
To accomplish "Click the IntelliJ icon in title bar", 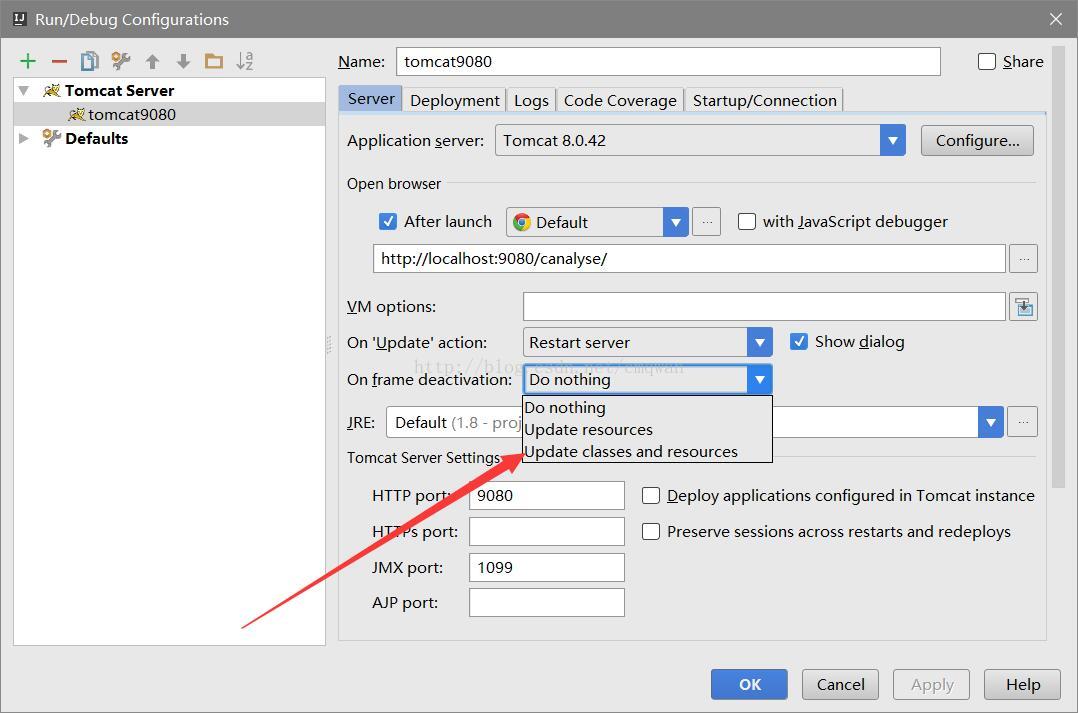I will point(19,19).
